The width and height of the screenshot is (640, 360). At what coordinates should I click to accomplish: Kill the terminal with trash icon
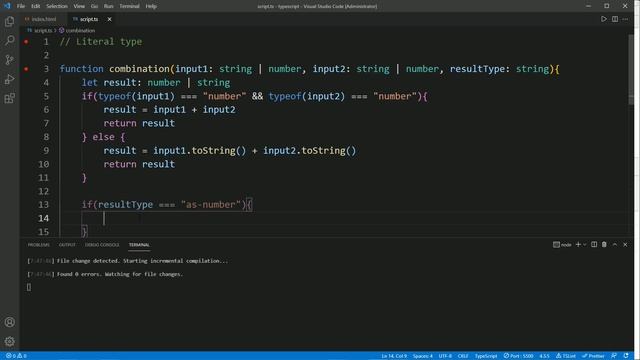(604, 244)
